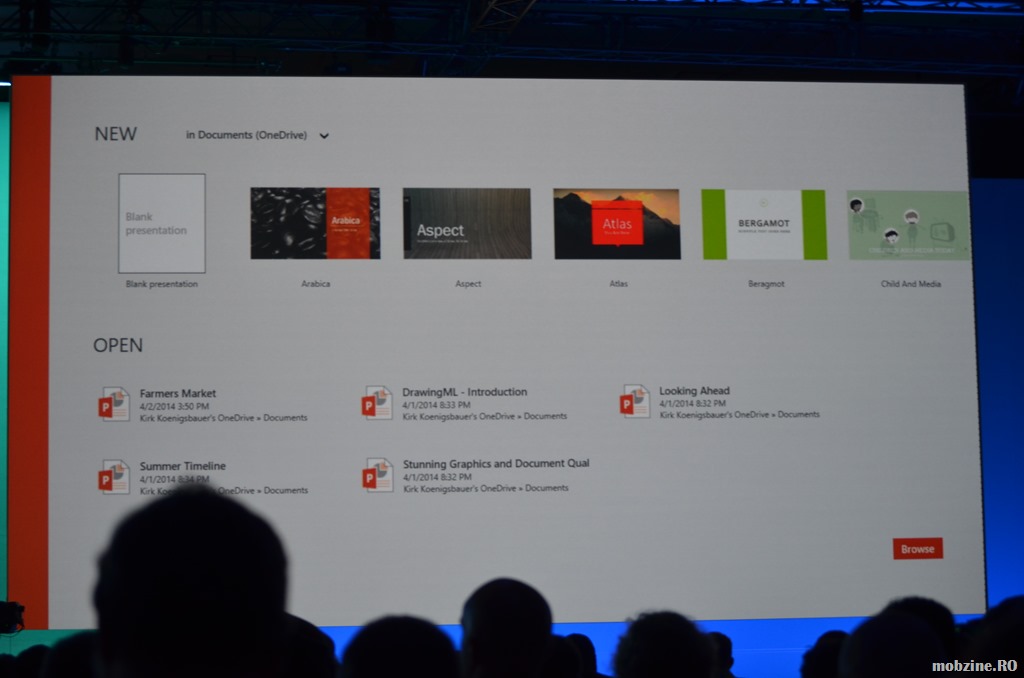
Task: Click the file icon for DrawingML - Introduction
Action: [378, 403]
